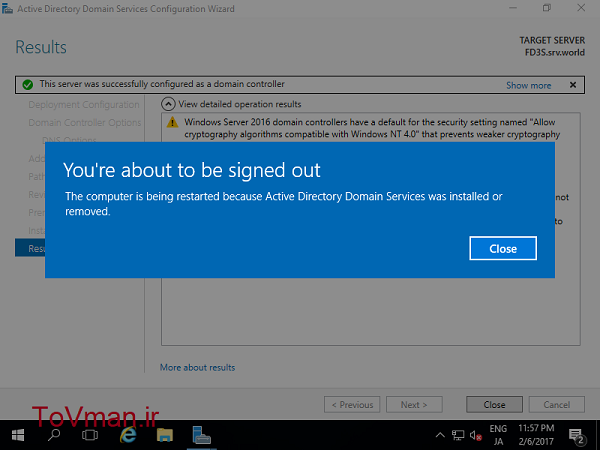Close the sign-out notification dialog

pyautogui.click(x=503, y=248)
